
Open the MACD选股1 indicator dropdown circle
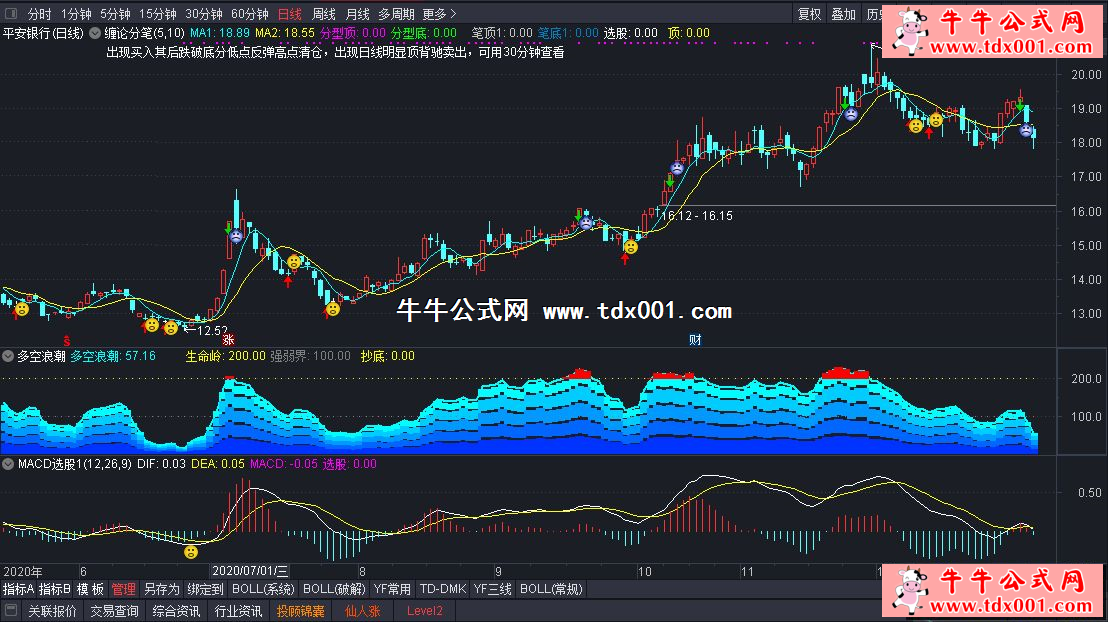8,464
